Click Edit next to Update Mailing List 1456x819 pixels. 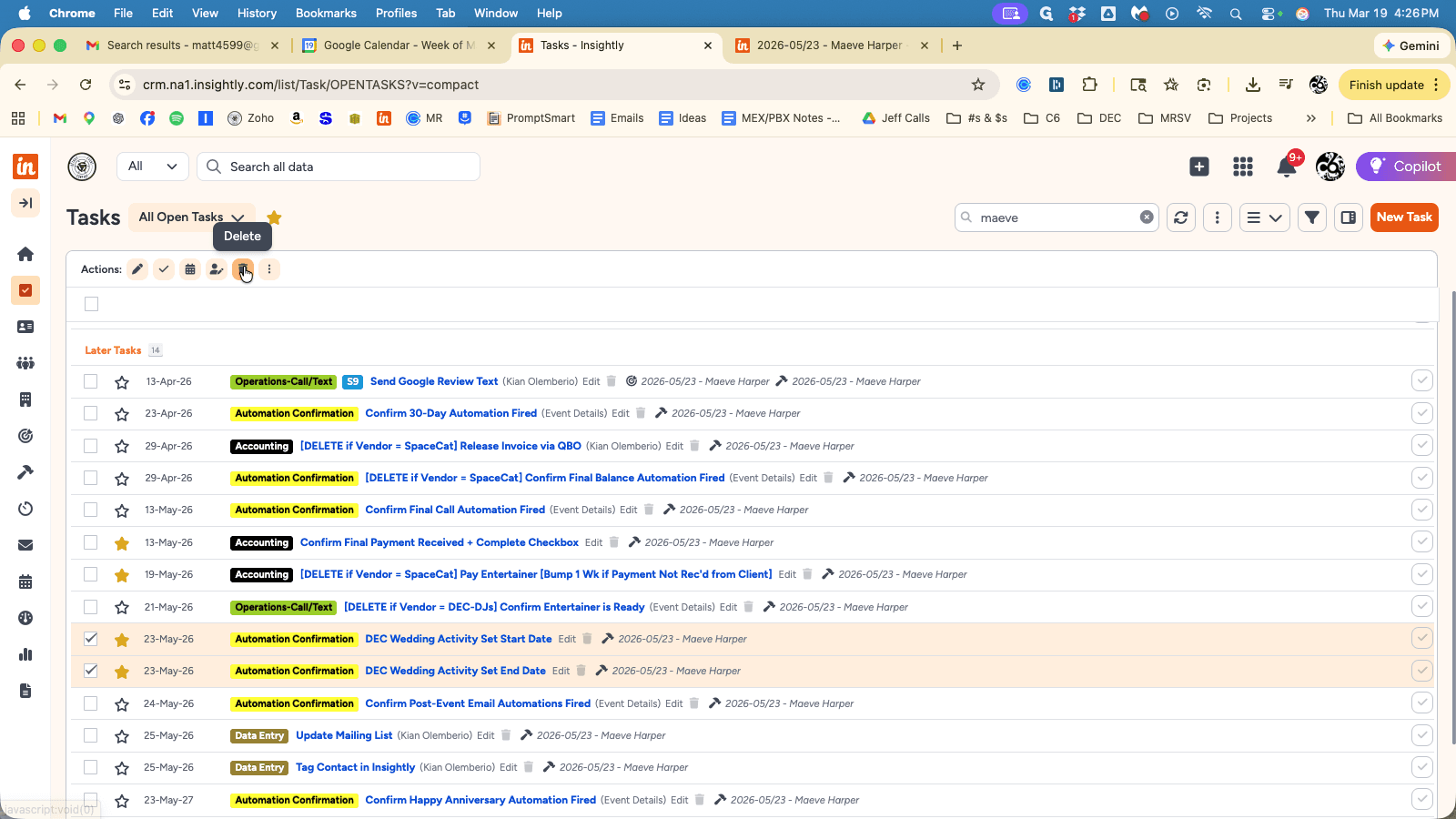(486, 735)
